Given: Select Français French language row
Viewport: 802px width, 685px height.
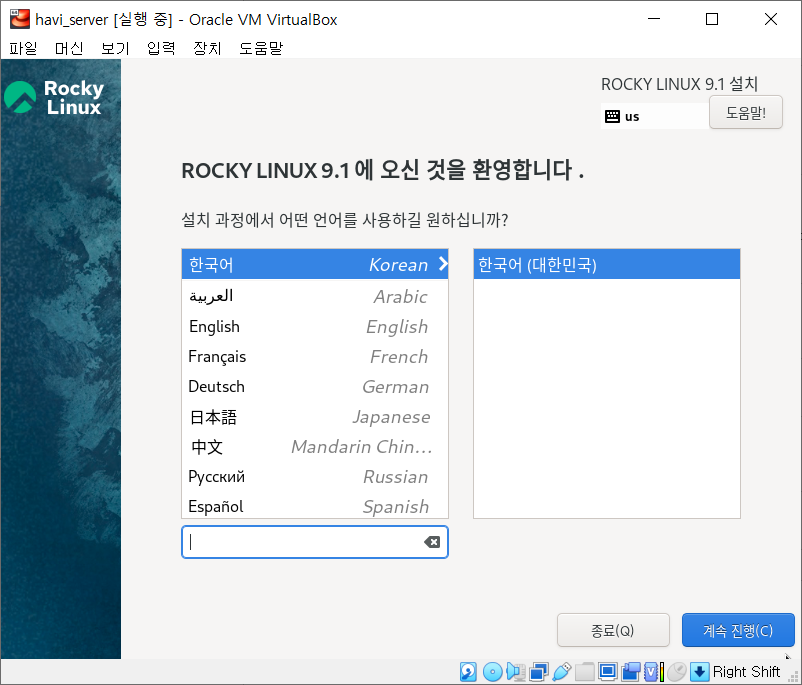Looking at the screenshot, I should coord(315,357).
